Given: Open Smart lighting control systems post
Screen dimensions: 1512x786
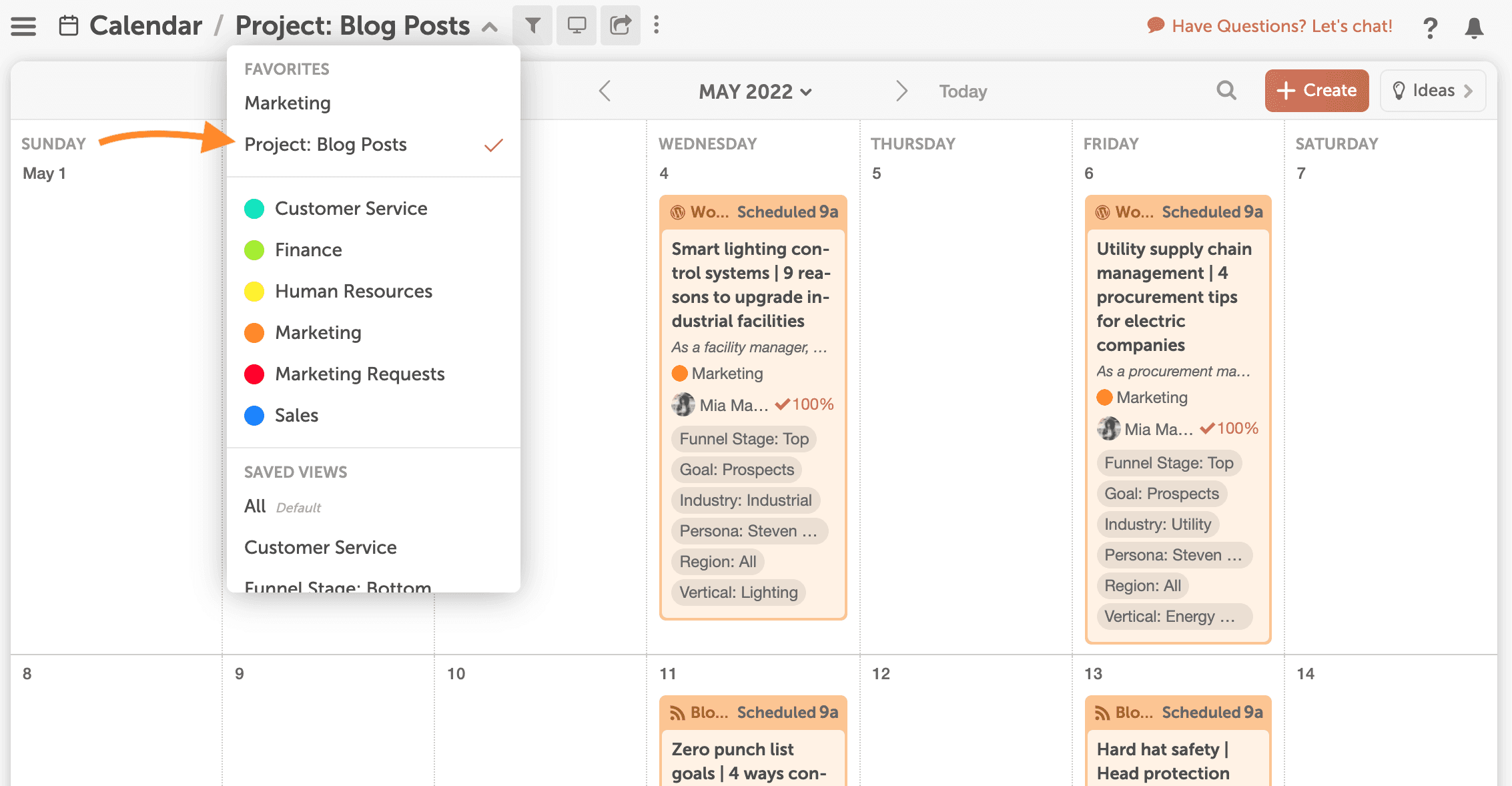Looking at the screenshot, I should tap(751, 285).
